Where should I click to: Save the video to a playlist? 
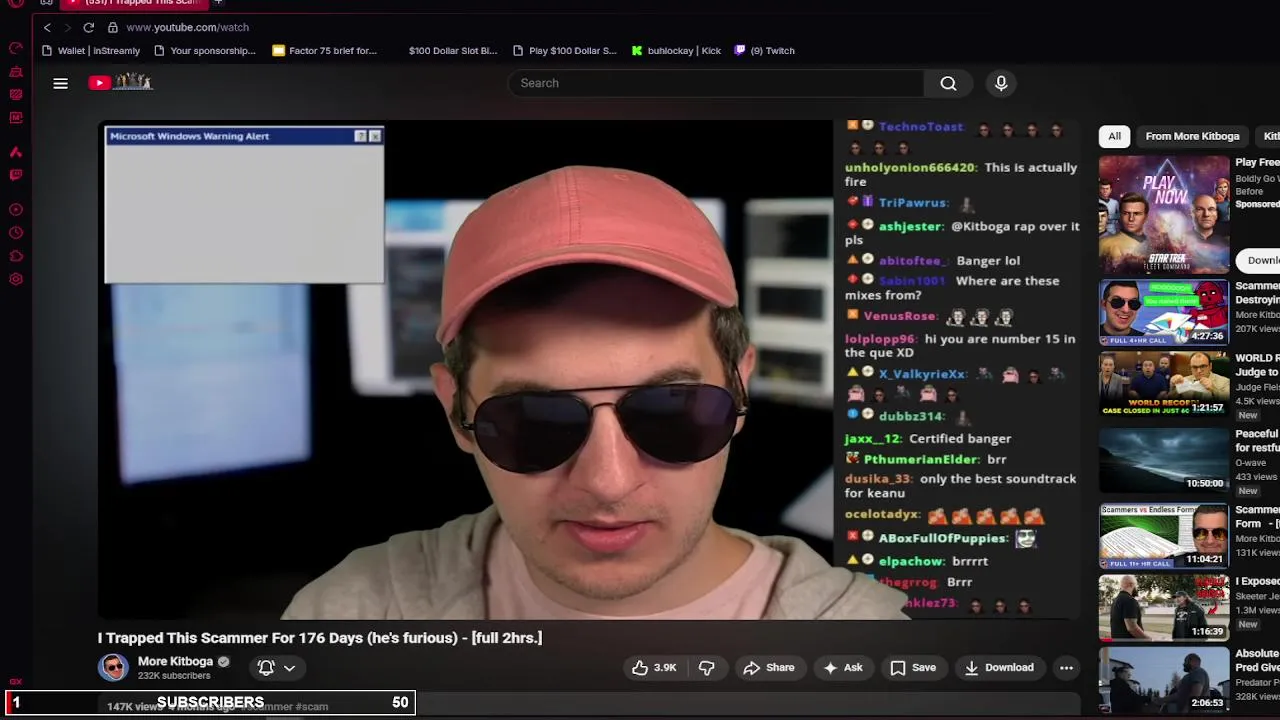click(x=912, y=667)
